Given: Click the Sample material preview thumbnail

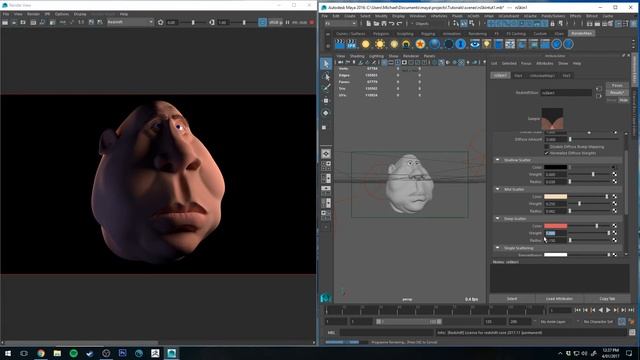Looking at the screenshot, I should (552, 119).
